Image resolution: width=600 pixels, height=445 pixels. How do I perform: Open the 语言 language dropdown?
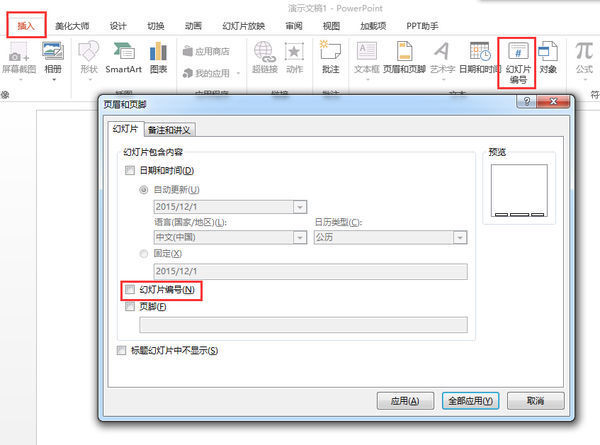[x=300, y=237]
